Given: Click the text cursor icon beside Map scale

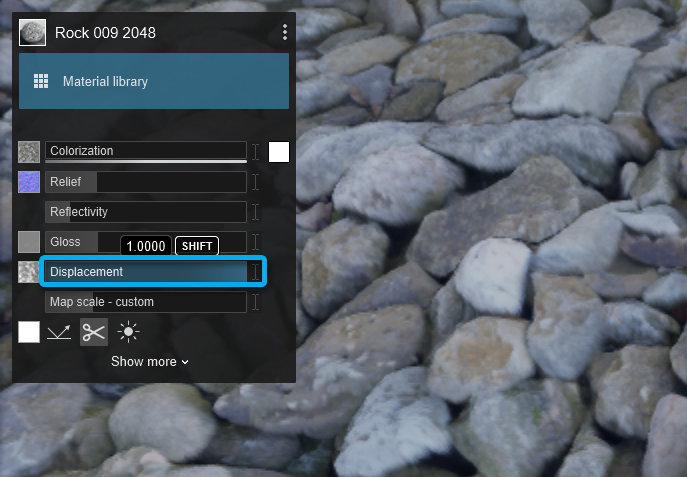Looking at the screenshot, I should click(256, 302).
